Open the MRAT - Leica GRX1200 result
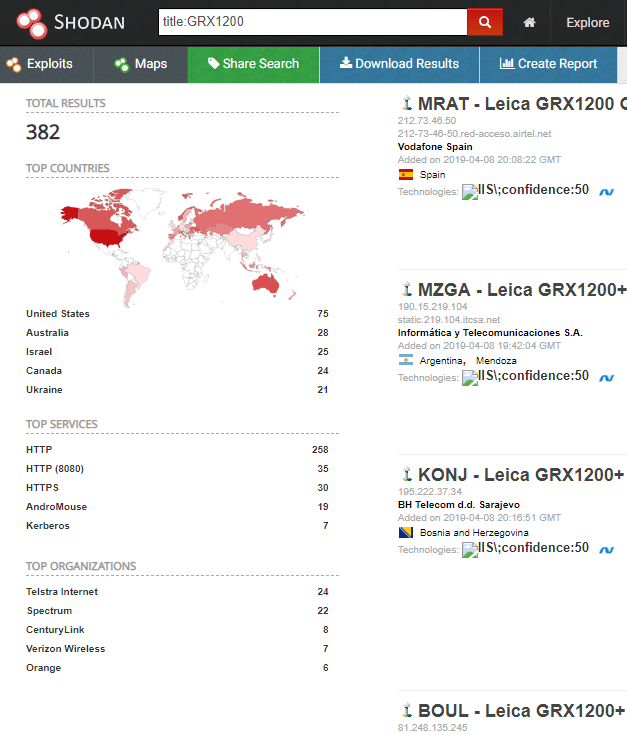627x735 pixels. (x=522, y=104)
